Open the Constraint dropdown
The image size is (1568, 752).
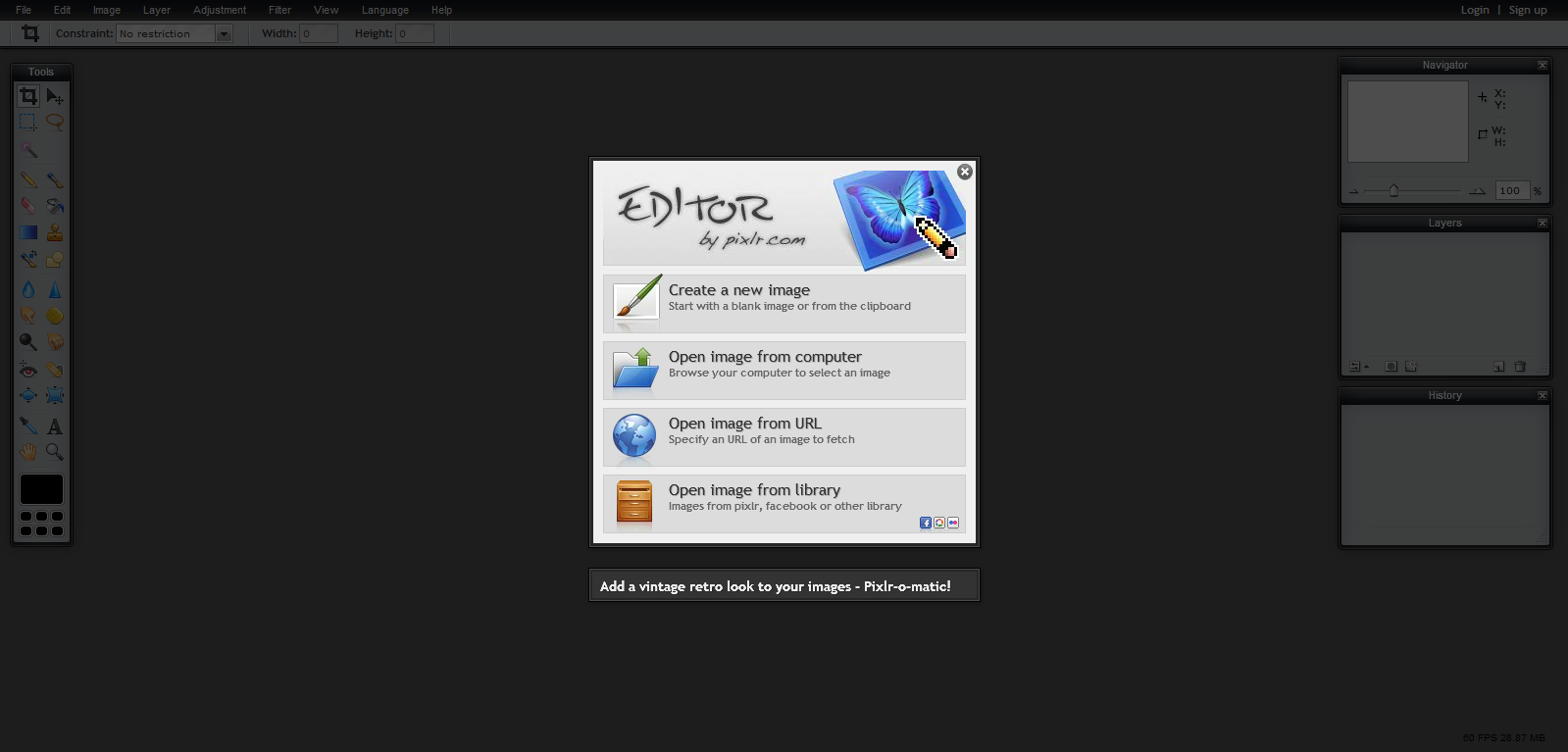224,34
